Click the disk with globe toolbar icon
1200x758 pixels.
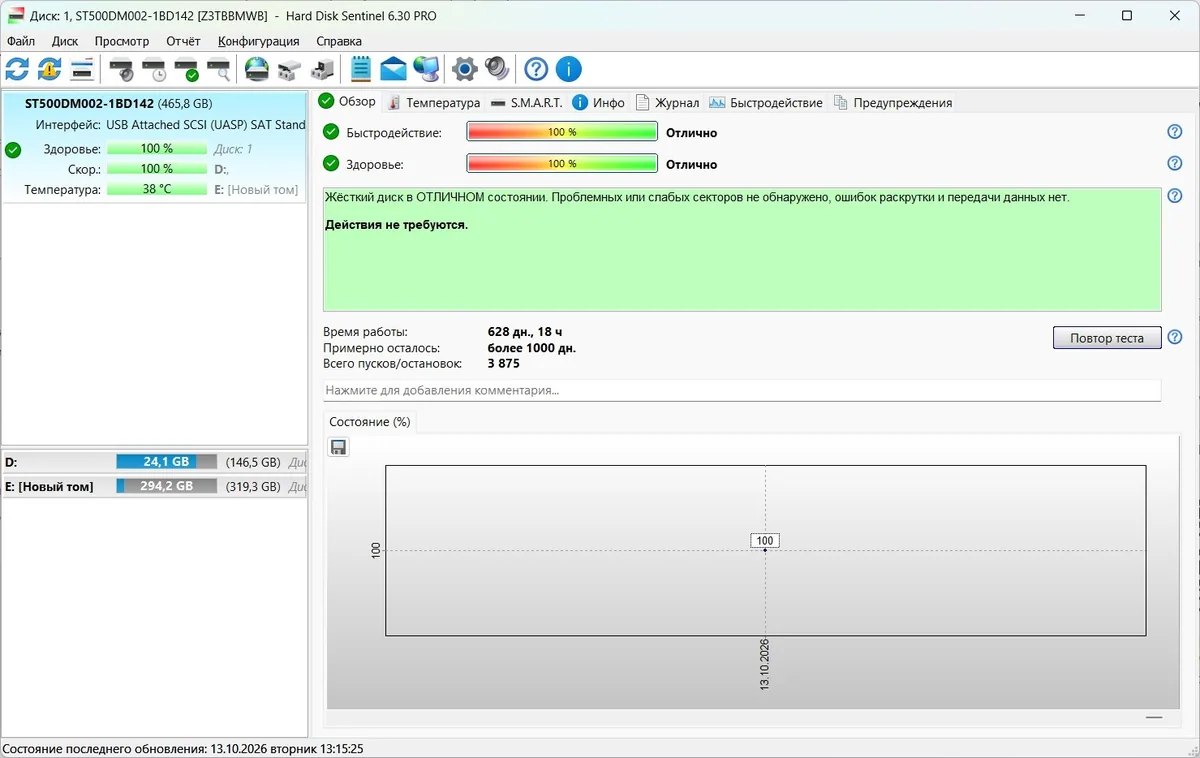coord(257,69)
